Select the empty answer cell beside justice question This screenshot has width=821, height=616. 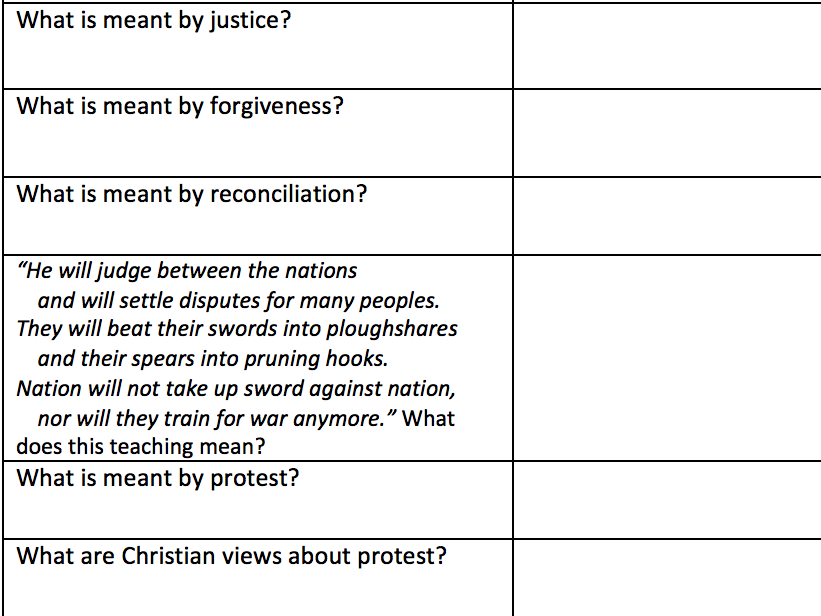coord(667,46)
